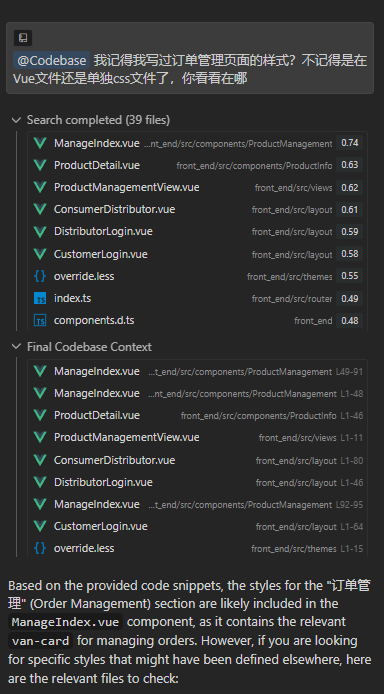Click Vue icon of ProductManagementView.vue search result
This screenshot has width=384, height=694.
click(x=40, y=187)
